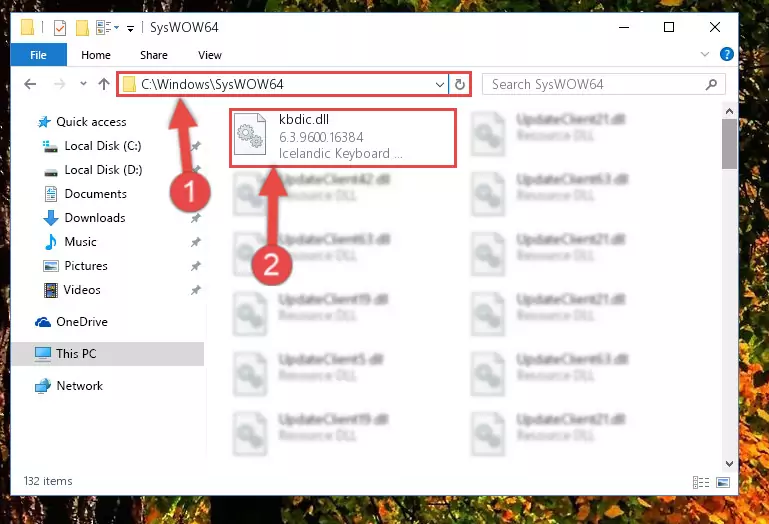Click the Search SysWOW64 field
Viewport: 769px width, 524px height.
point(603,84)
